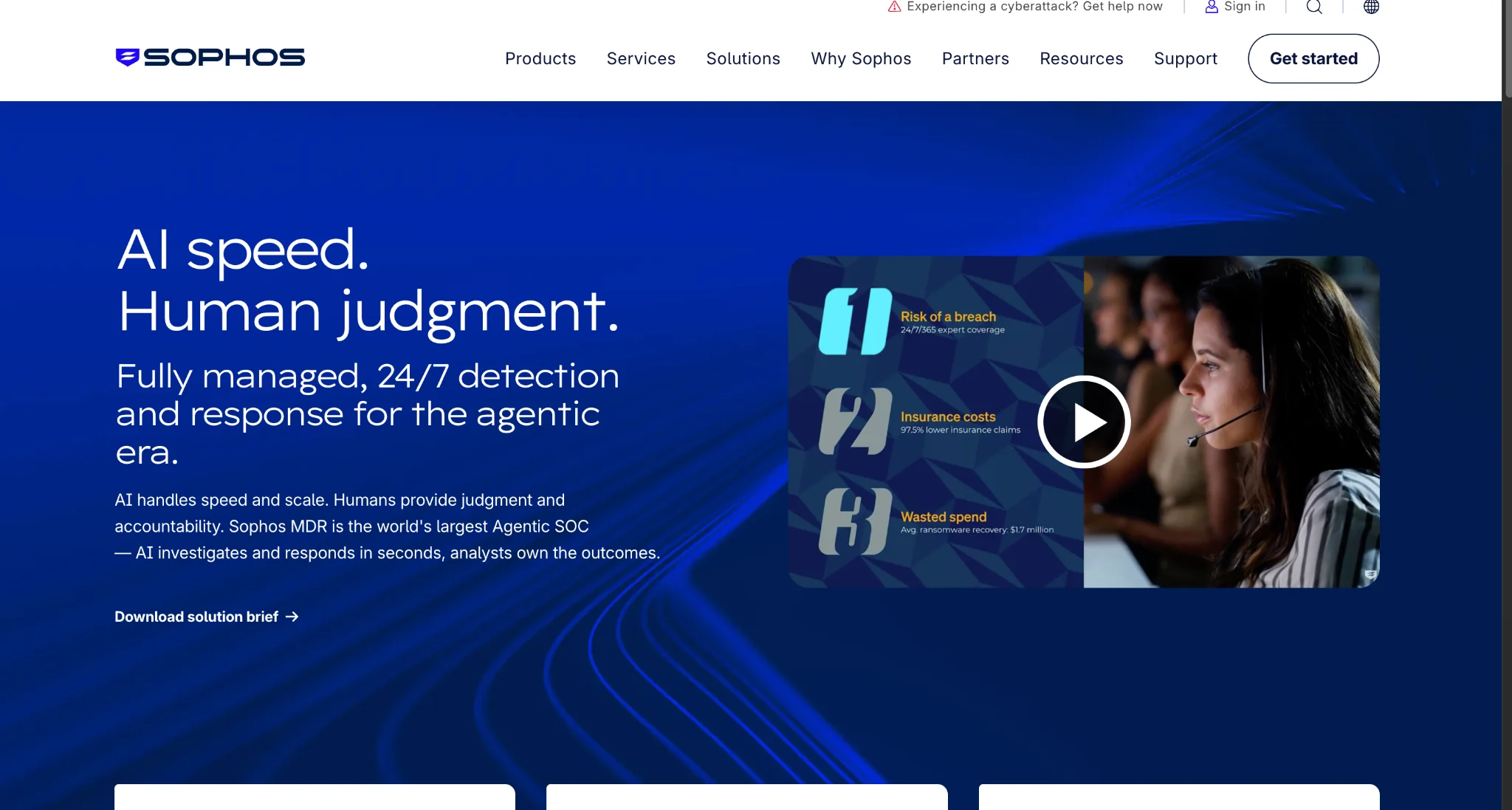Click the arrow next to Download solution brief

(x=292, y=617)
